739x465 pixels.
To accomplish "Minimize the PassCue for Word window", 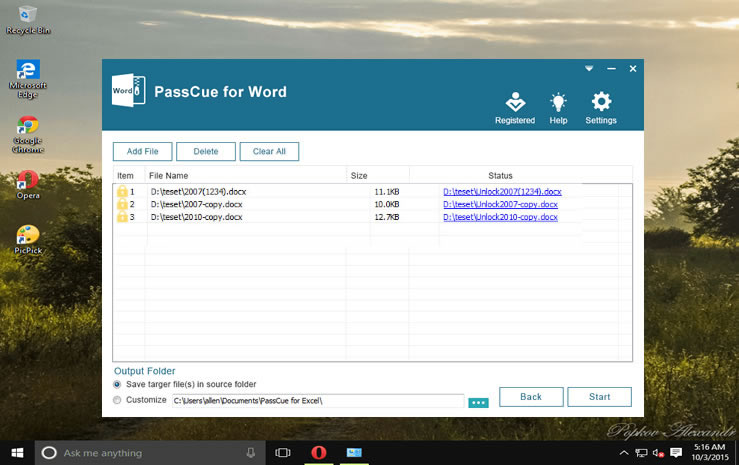I will pyautogui.click(x=611, y=69).
